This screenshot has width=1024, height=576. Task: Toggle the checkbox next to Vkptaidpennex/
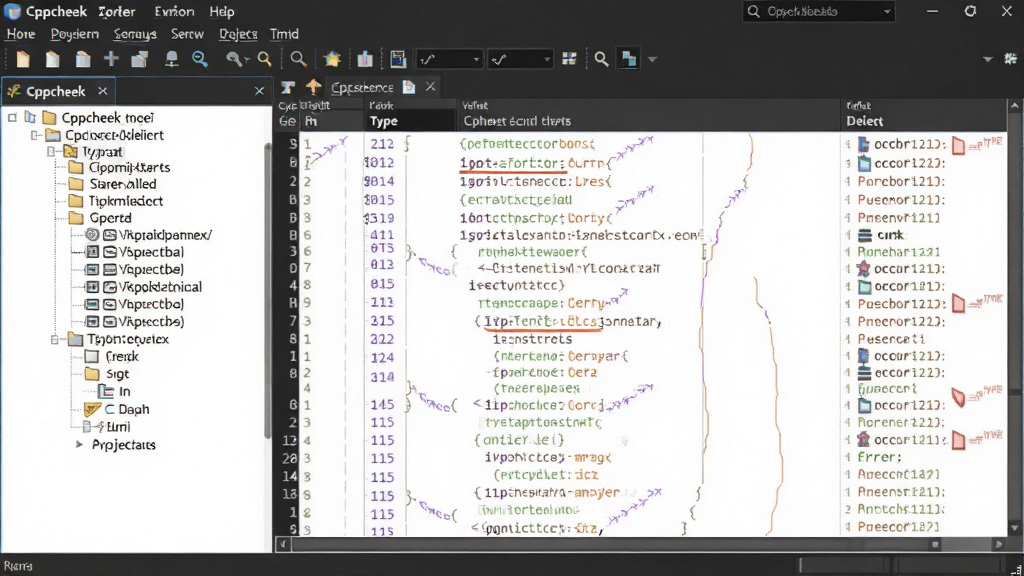point(93,234)
